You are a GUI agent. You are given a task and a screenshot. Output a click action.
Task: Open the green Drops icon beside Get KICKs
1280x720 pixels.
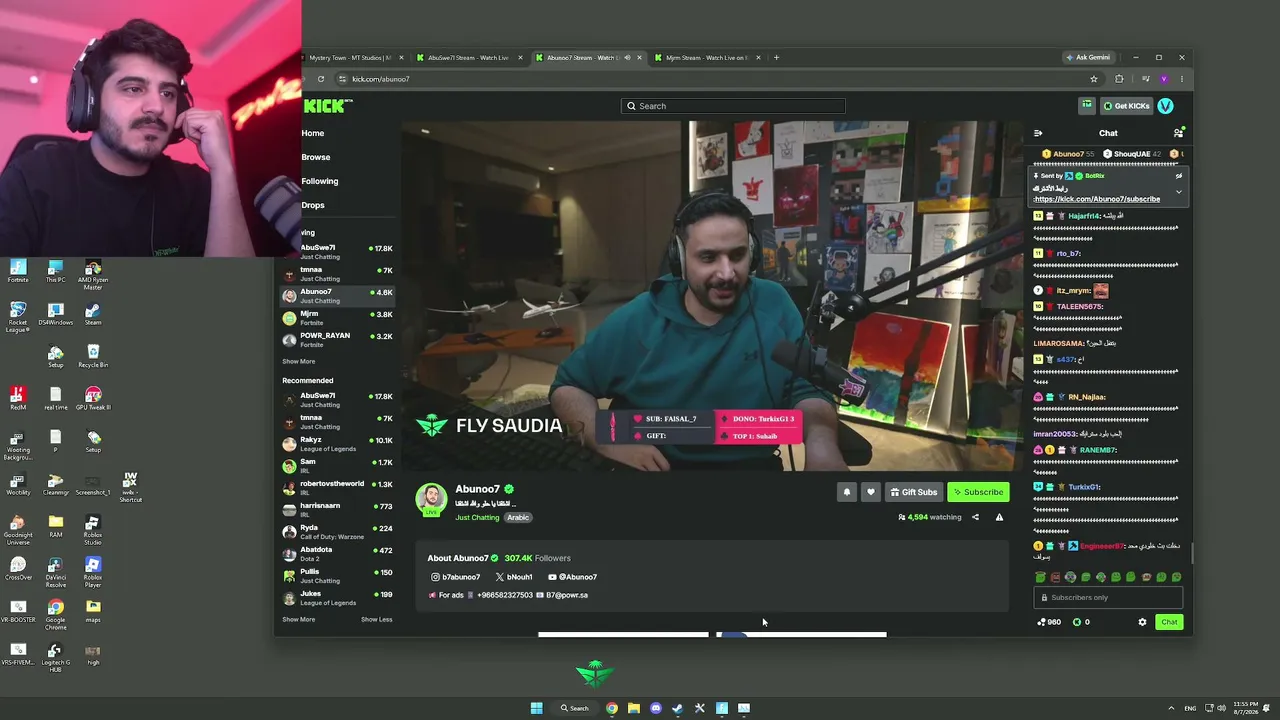pos(1087,105)
